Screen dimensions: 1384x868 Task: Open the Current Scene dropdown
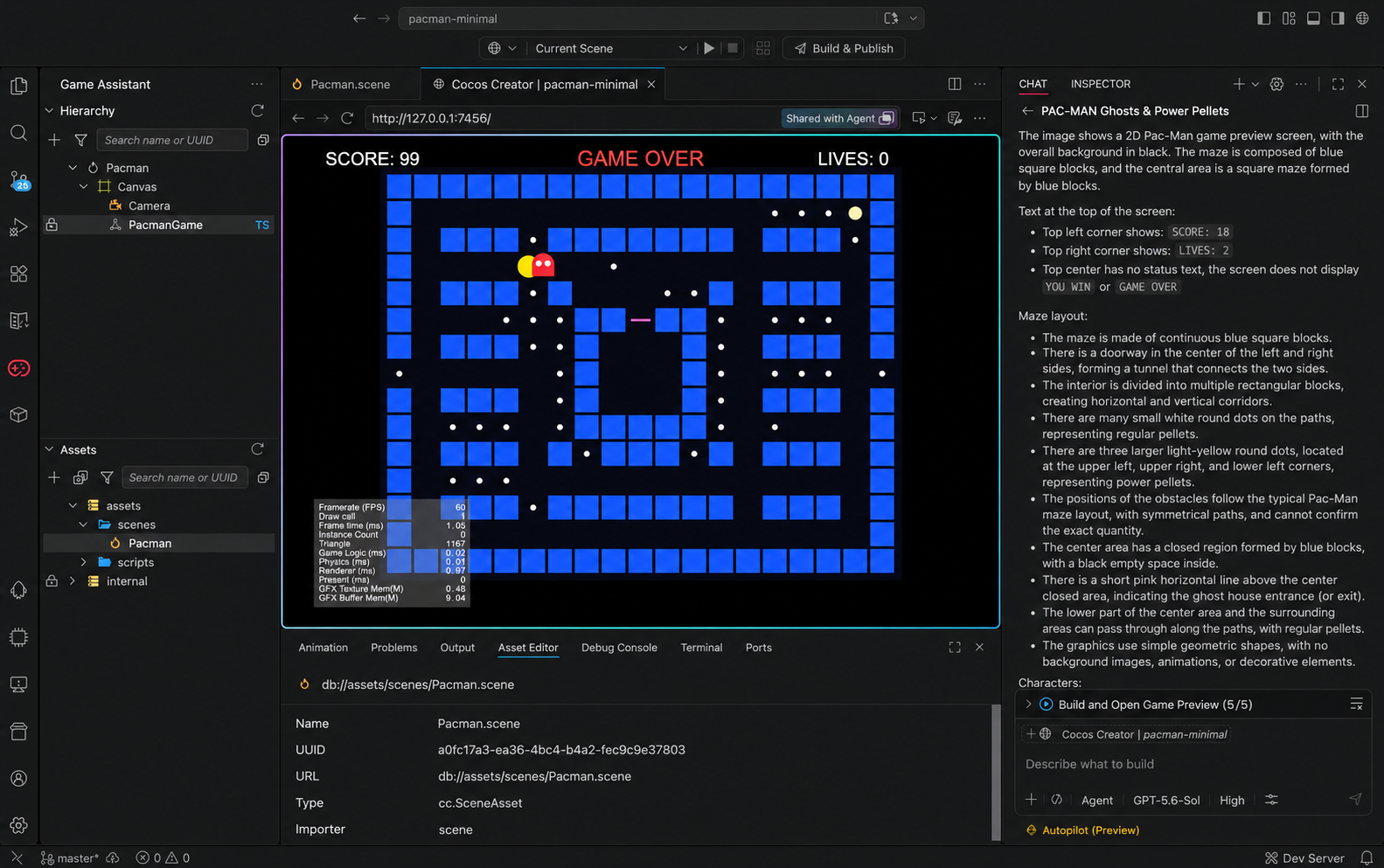[x=609, y=48]
